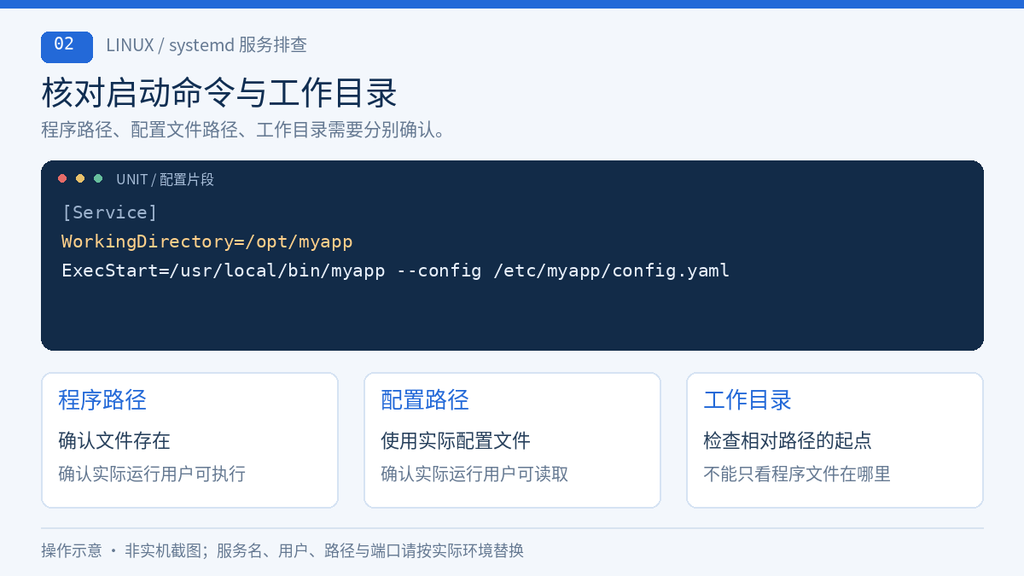
Task: Click the blue 02 slide number badge
Action: tap(67, 46)
